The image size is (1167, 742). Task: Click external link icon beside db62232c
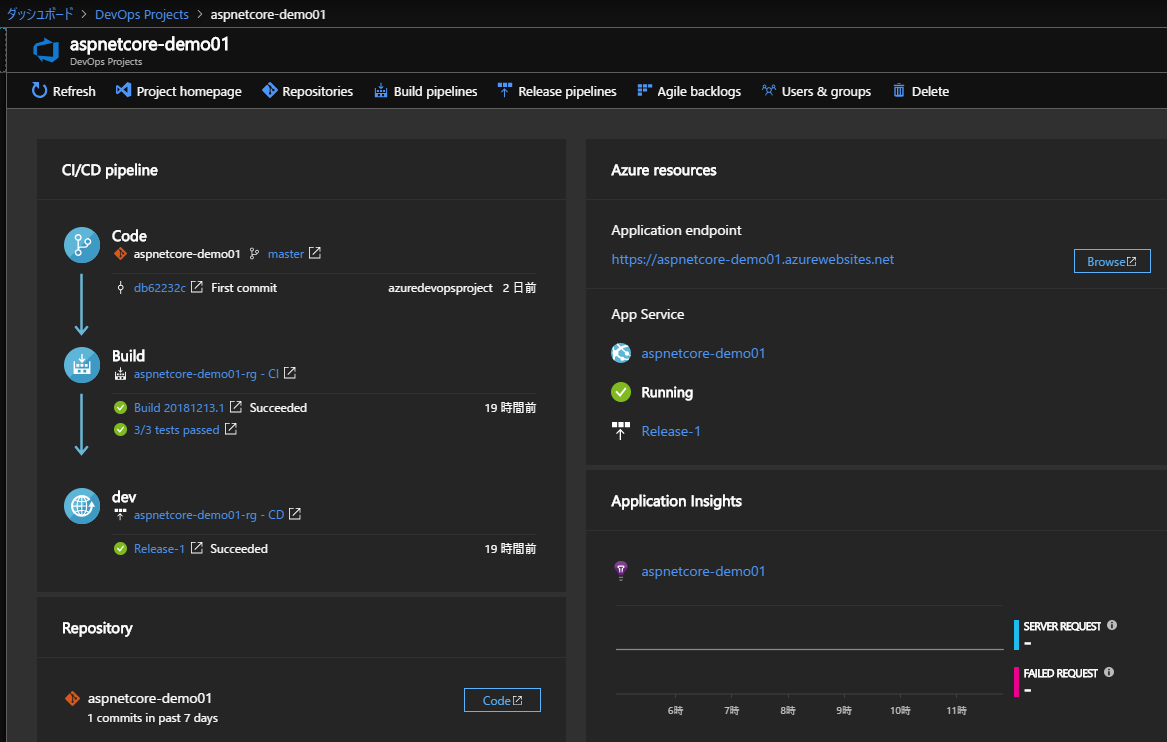click(196, 287)
